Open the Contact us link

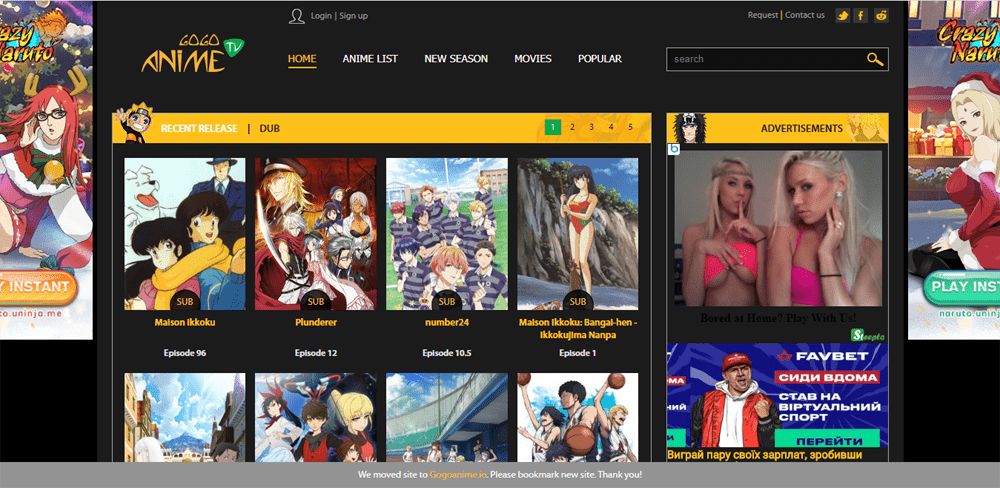[805, 15]
